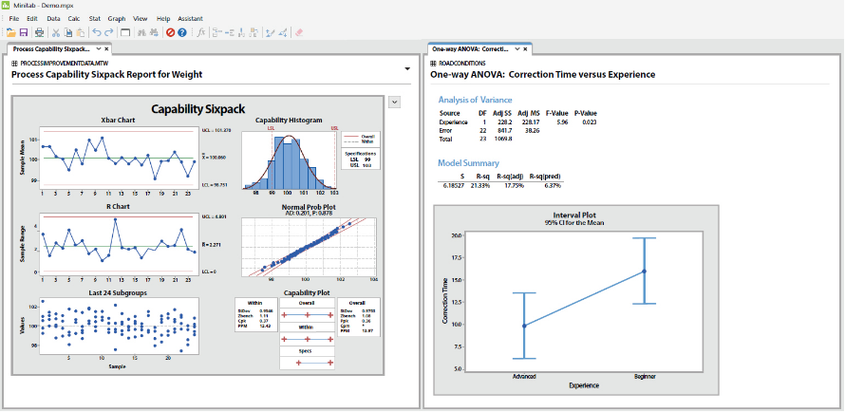Click the Print icon in the toolbar
Image resolution: width=845 pixels, height=412 pixels.
click(39, 33)
